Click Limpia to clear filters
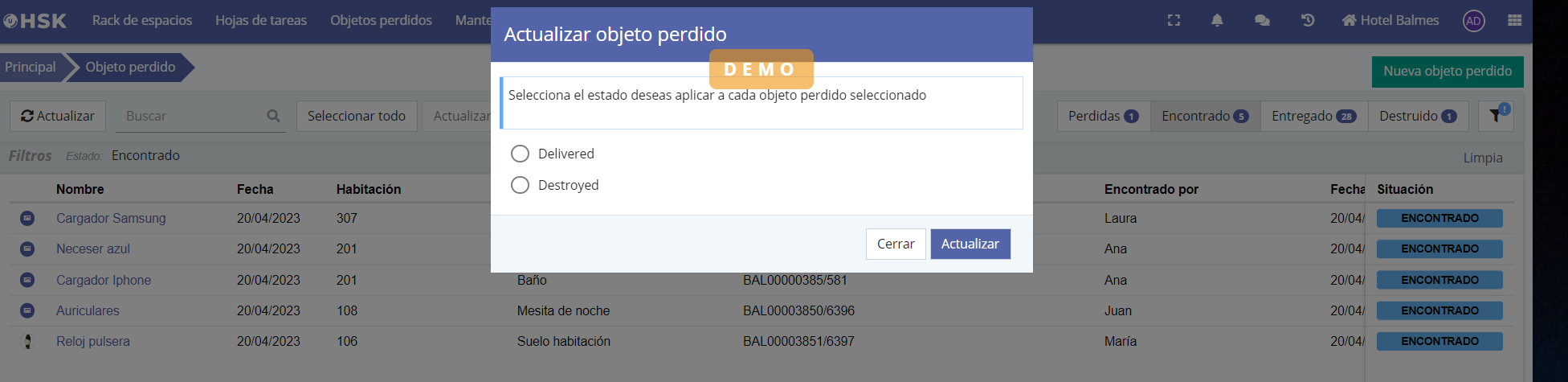This screenshot has height=382, width=1568. [1483, 158]
